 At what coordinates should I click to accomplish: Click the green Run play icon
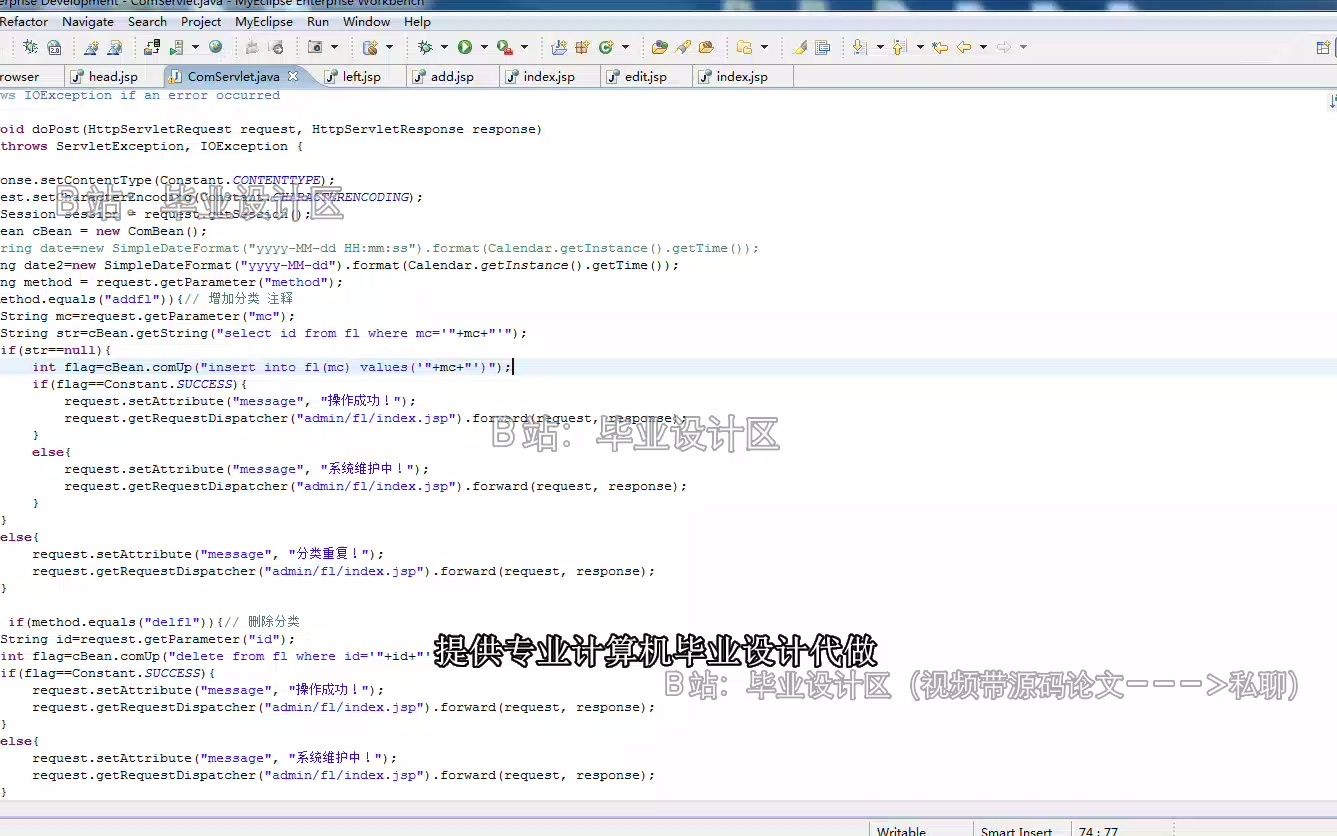click(x=465, y=47)
